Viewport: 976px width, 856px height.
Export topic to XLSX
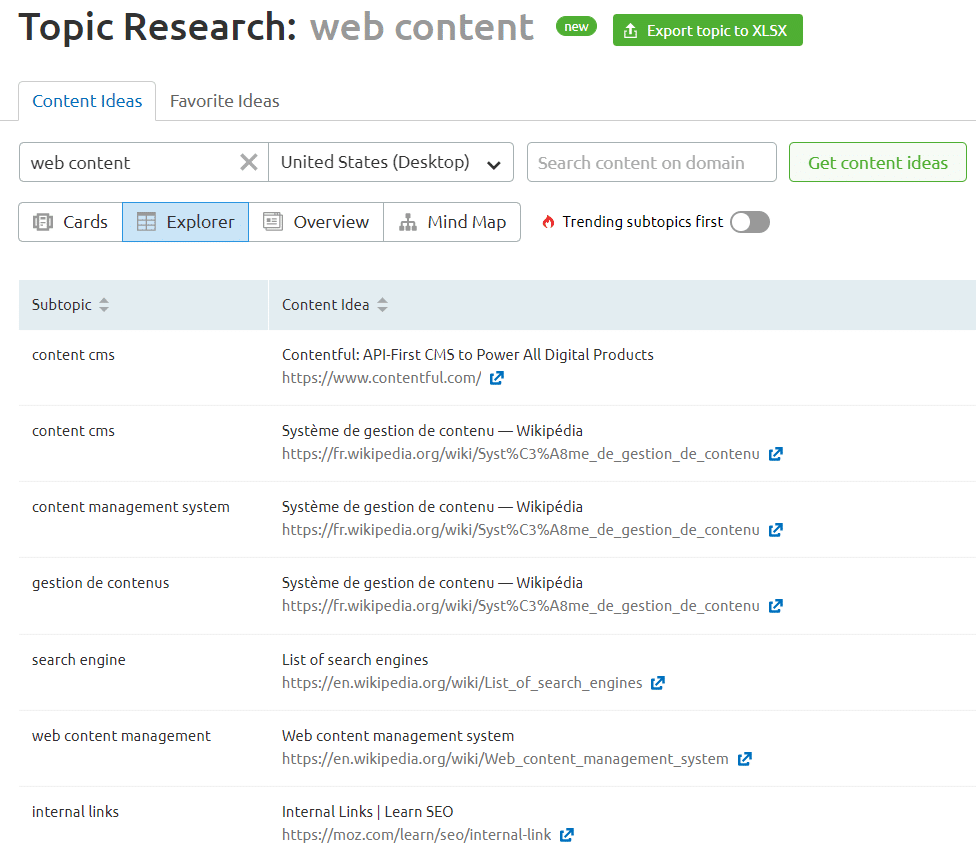[x=707, y=30]
